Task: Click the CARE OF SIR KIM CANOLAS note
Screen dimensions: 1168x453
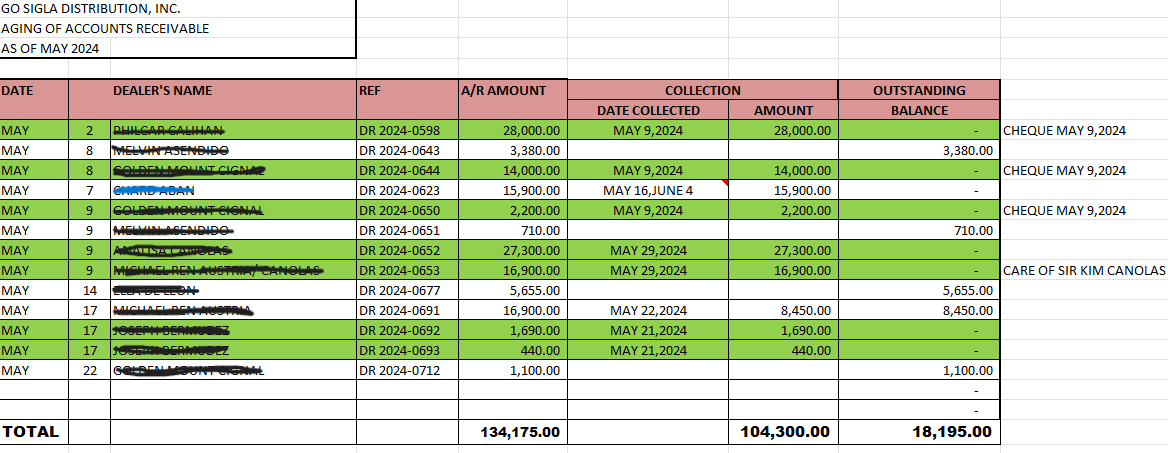Action: tap(1084, 270)
